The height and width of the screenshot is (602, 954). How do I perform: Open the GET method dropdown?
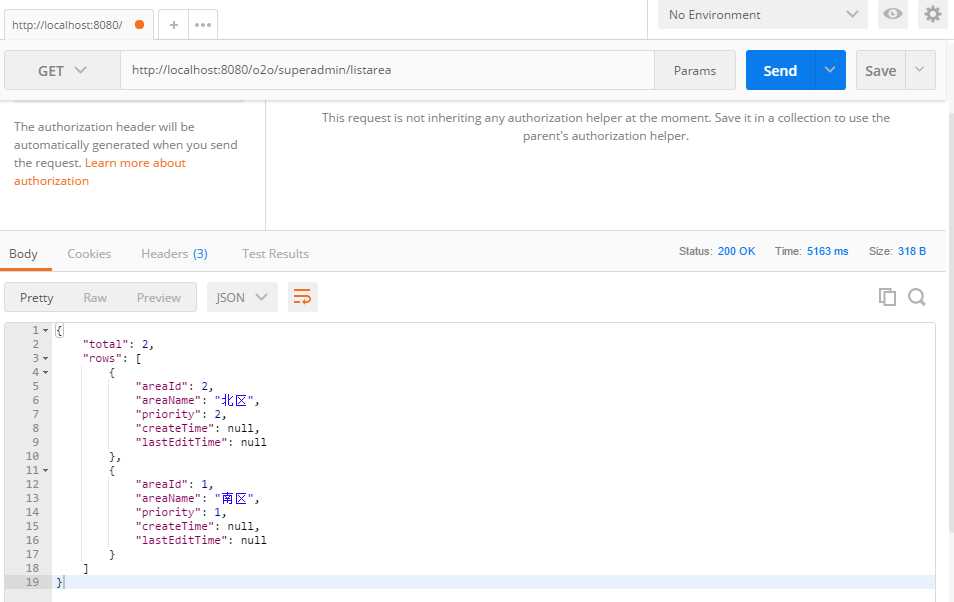62,71
